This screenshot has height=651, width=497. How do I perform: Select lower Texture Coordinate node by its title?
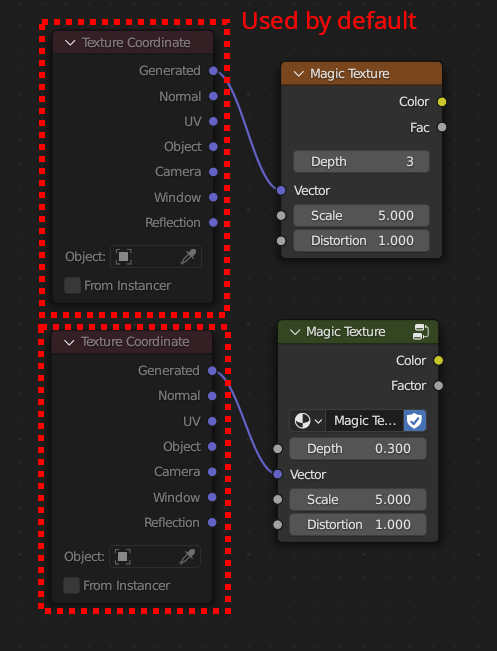pyautogui.click(x=135, y=342)
